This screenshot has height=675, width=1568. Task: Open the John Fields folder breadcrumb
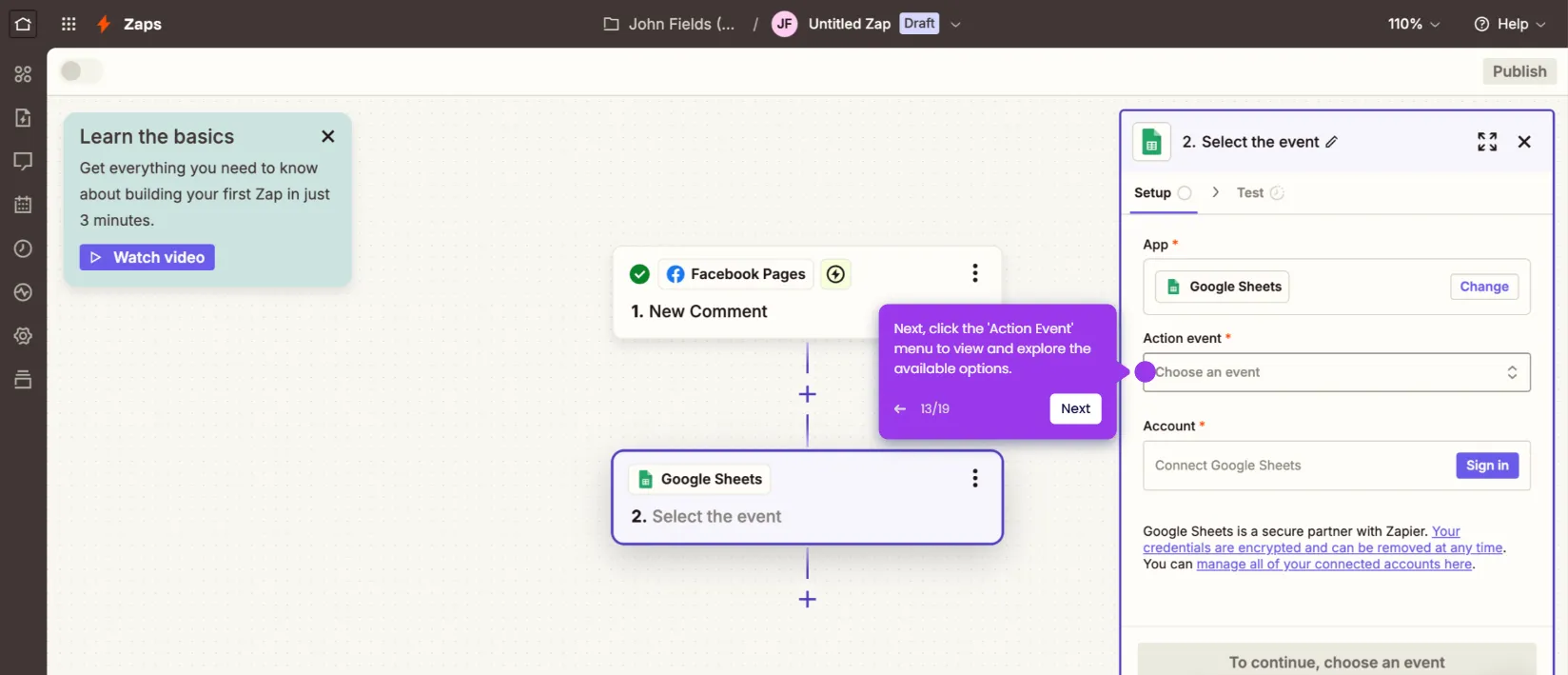click(x=669, y=24)
